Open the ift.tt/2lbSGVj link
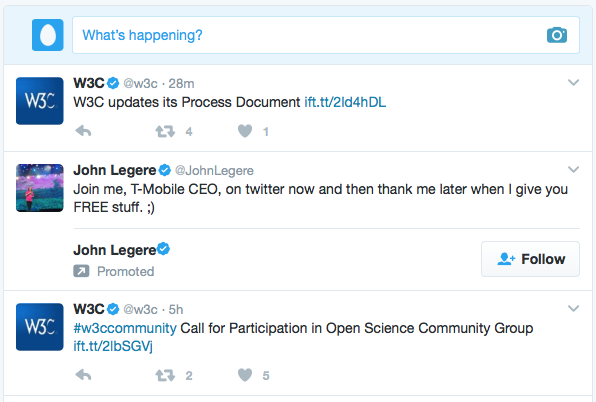This screenshot has width=596, height=402. pos(113,346)
